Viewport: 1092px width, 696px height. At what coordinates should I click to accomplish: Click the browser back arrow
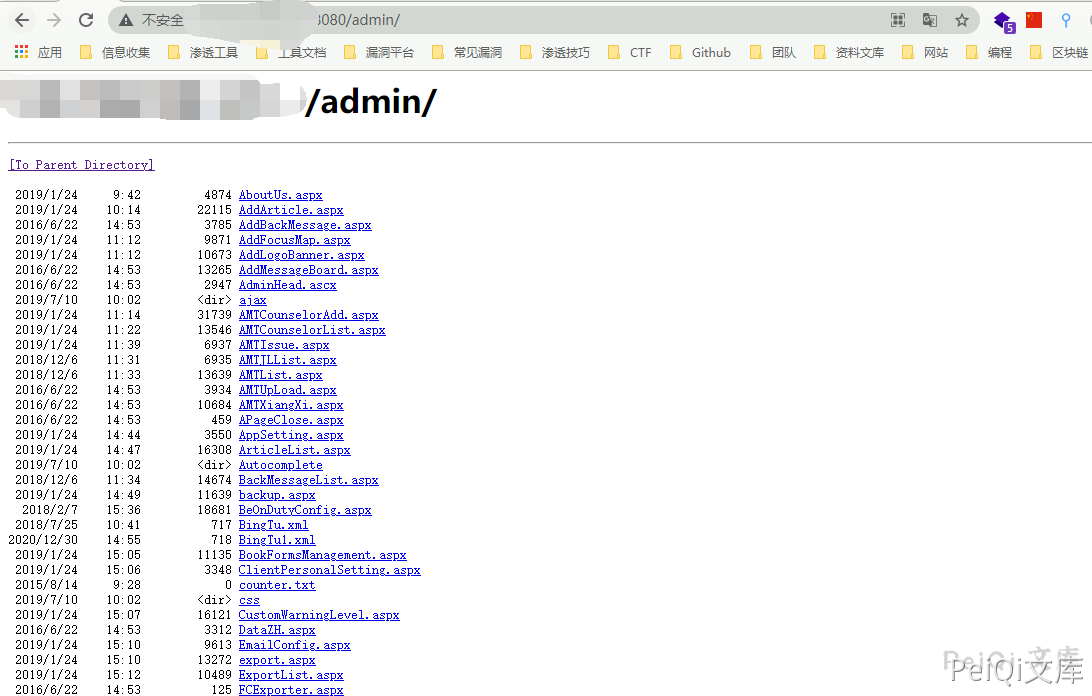click(21, 20)
